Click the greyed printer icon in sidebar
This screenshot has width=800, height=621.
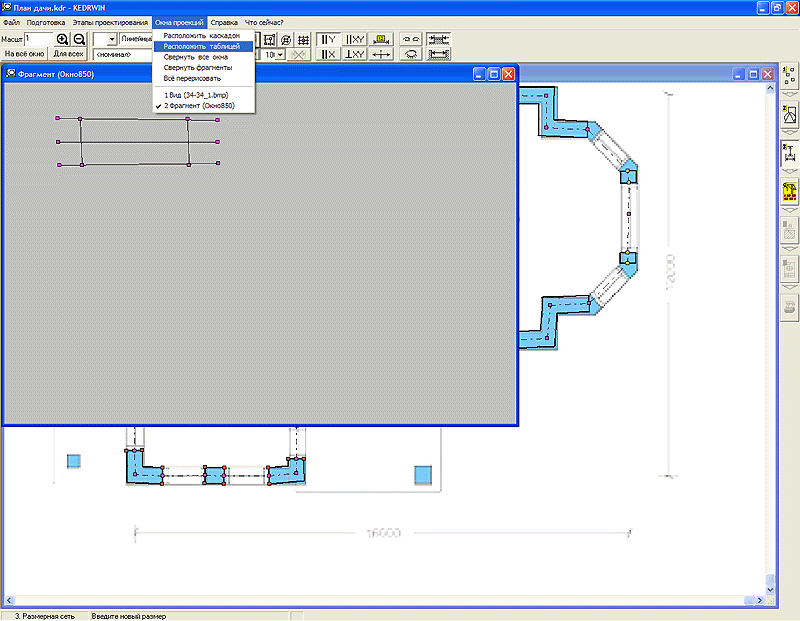click(789, 308)
